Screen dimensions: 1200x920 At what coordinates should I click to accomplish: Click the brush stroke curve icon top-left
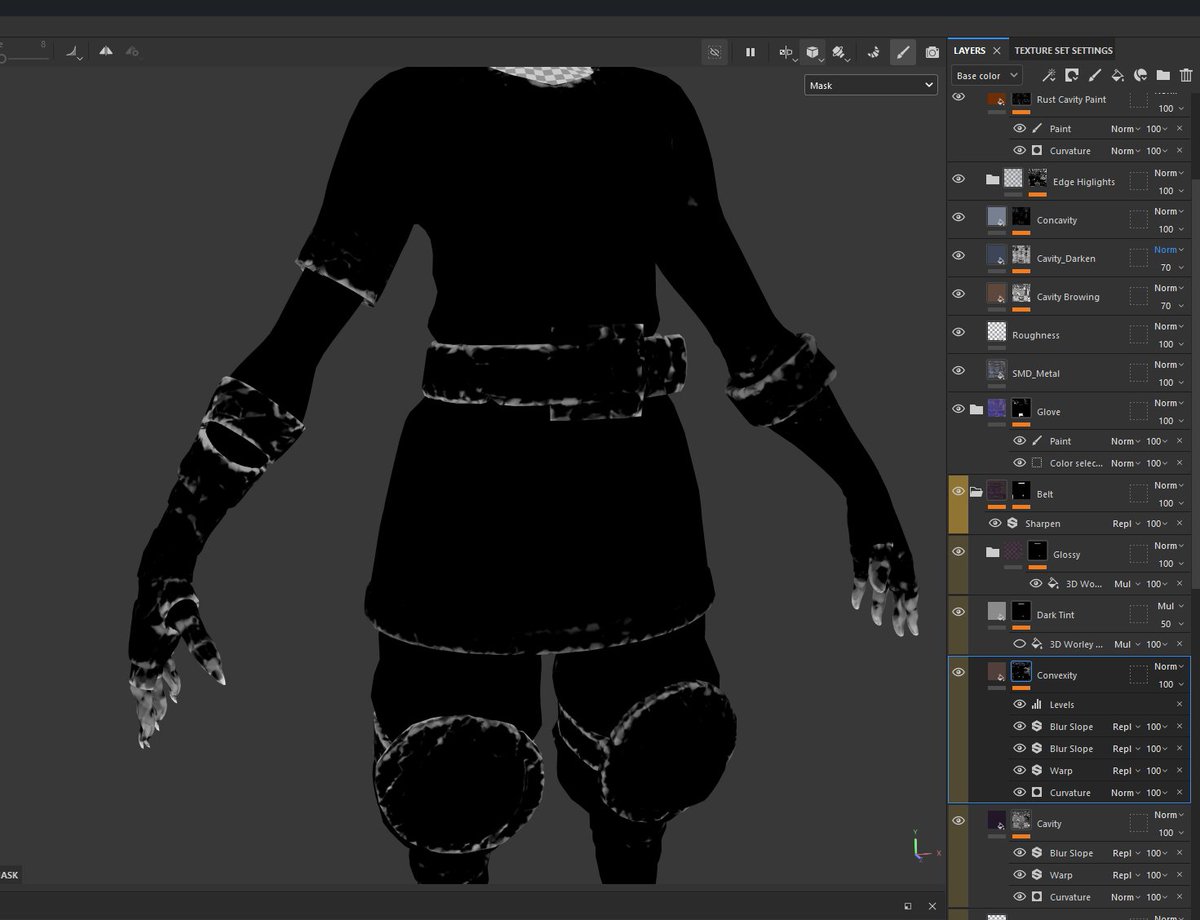pos(74,51)
